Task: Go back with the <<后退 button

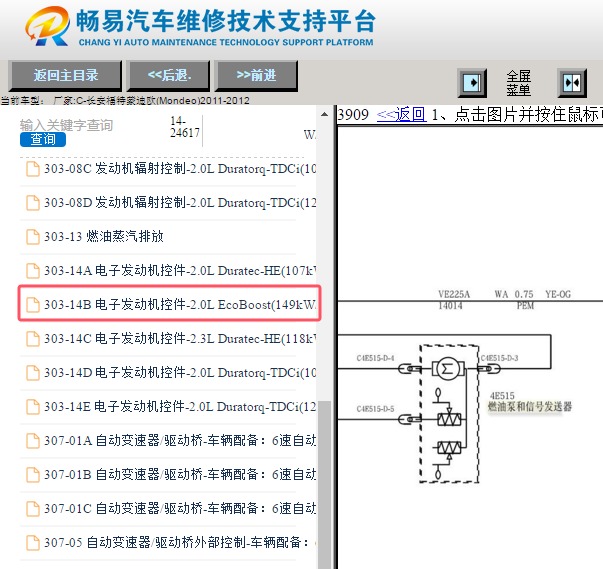Action: click(169, 75)
